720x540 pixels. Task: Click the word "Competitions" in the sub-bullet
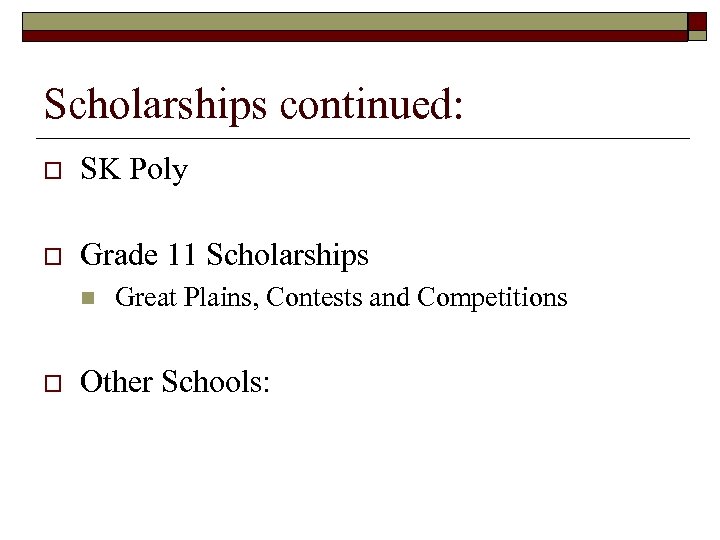492,298
